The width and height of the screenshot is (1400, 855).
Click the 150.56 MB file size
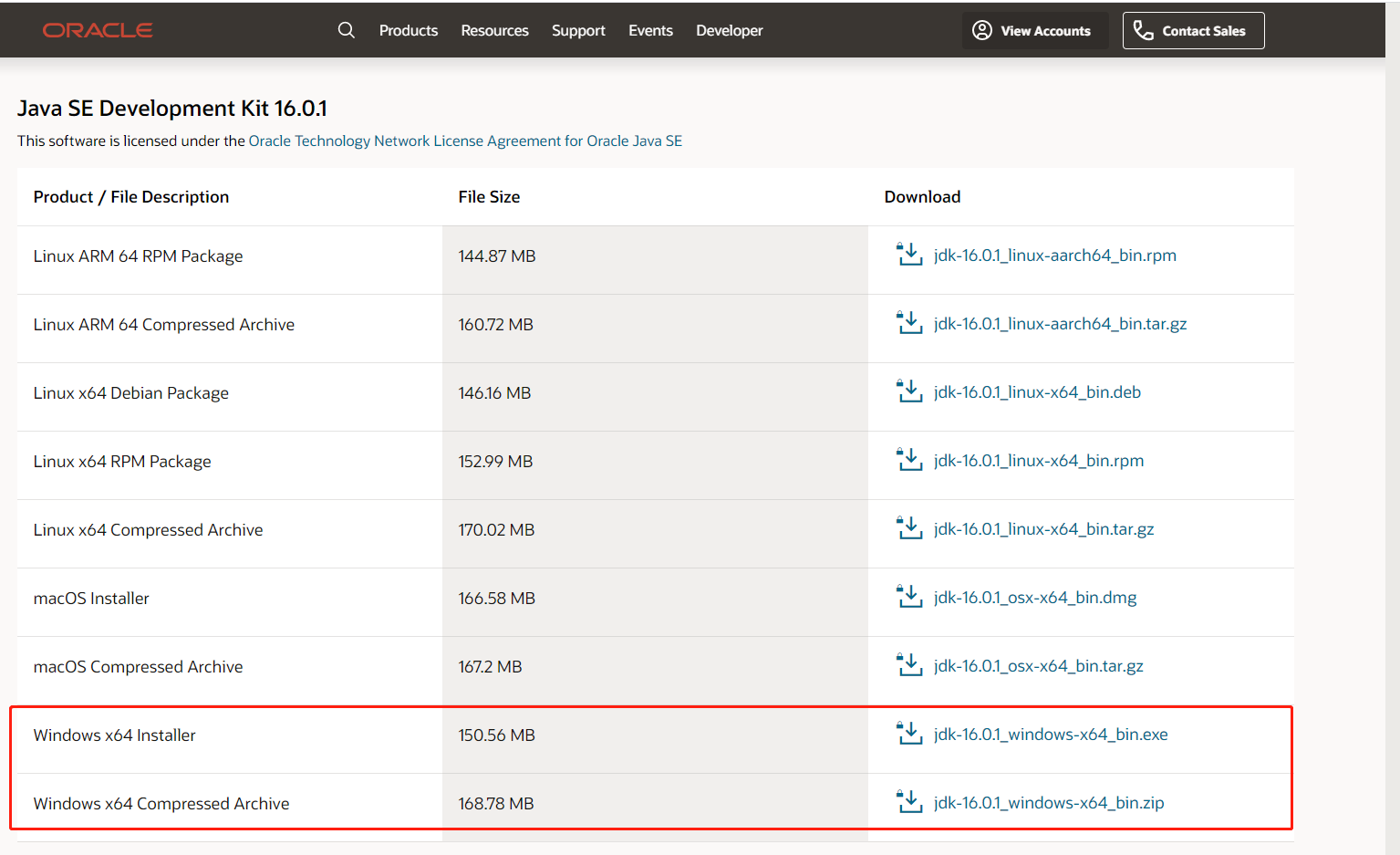(x=496, y=735)
